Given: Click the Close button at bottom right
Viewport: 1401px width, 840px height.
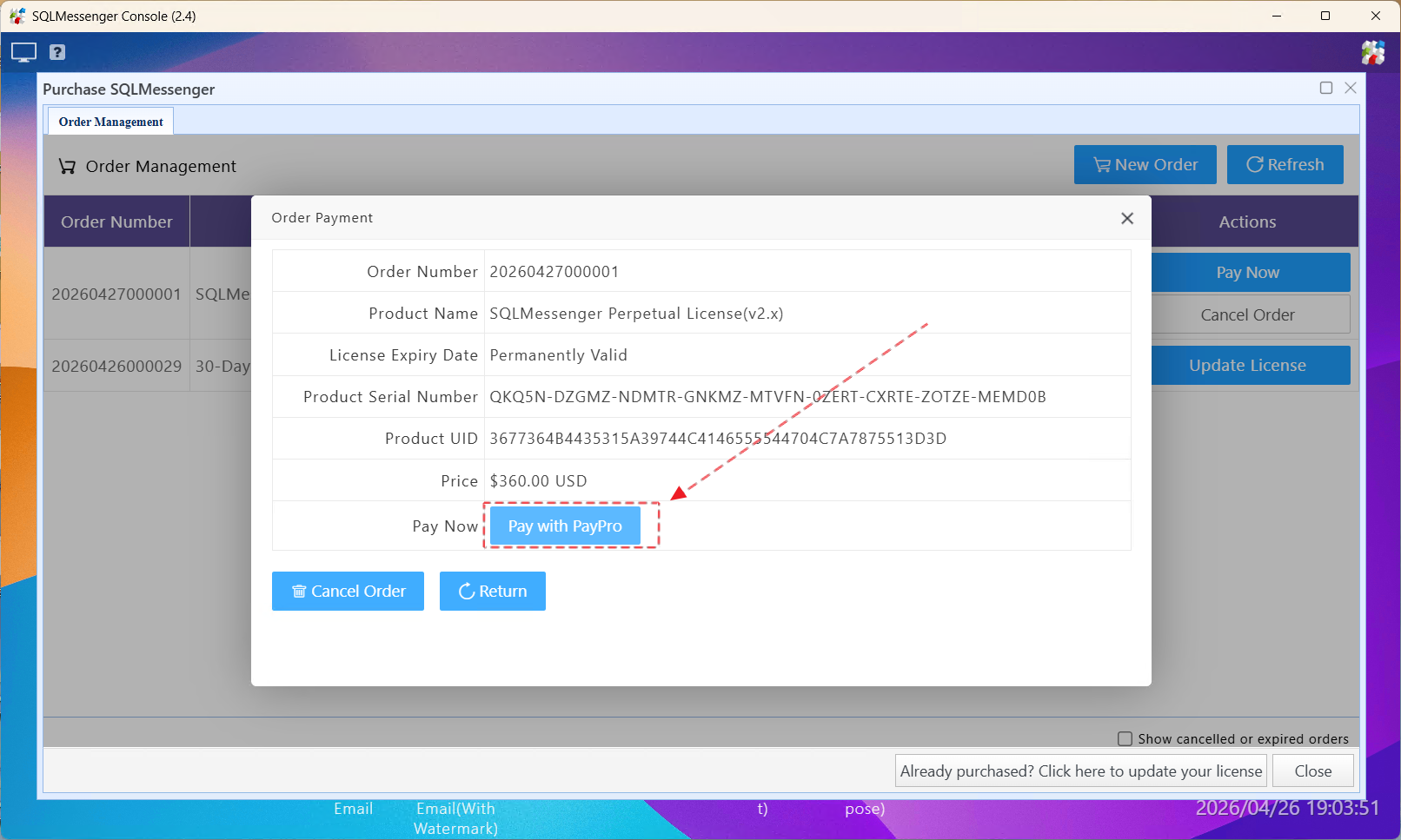Looking at the screenshot, I should (x=1313, y=771).
